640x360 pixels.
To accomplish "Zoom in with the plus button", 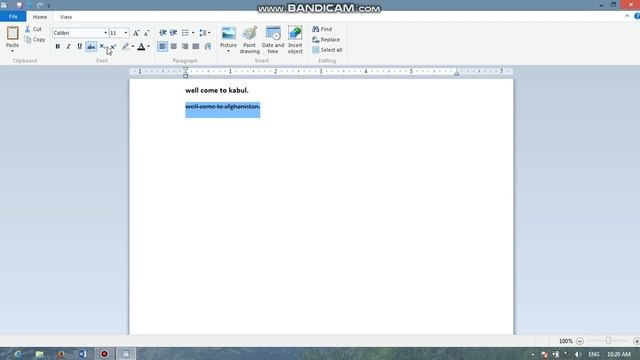I will click(x=636, y=341).
